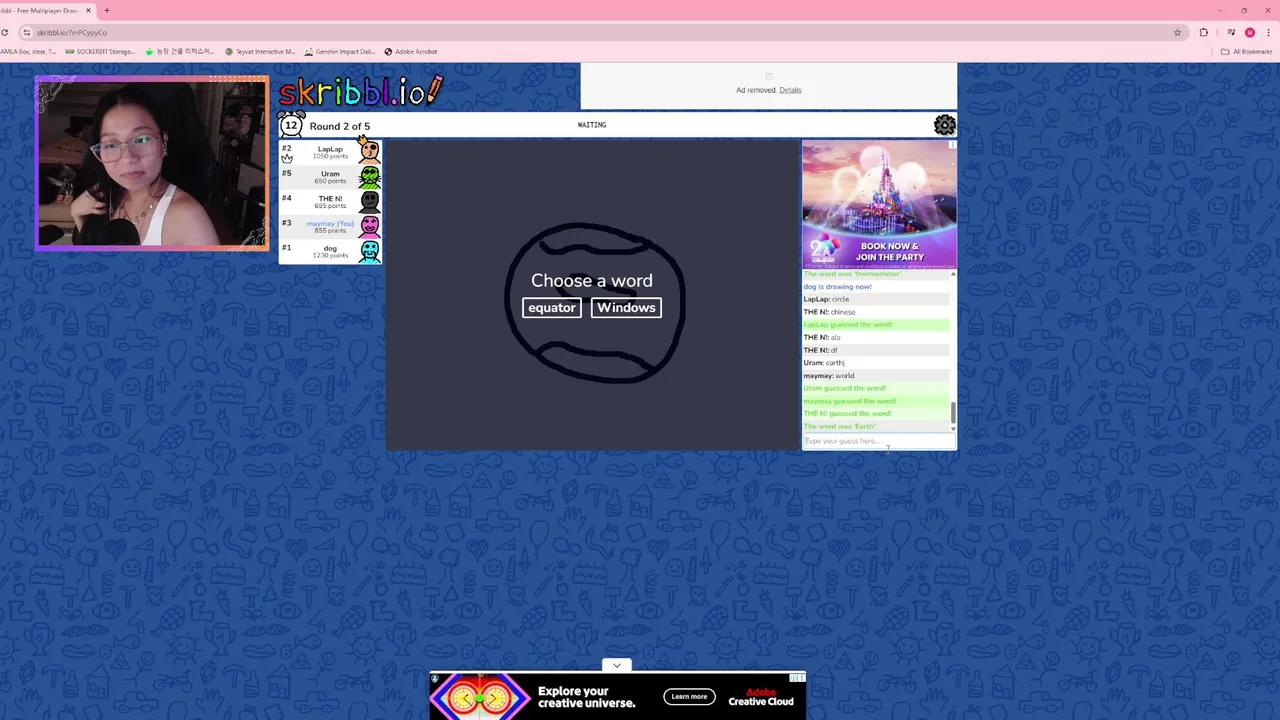Click the Adobe ad "Learn more" button
Image resolution: width=1280 pixels, height=720 pixels.
tap(689, 697)
